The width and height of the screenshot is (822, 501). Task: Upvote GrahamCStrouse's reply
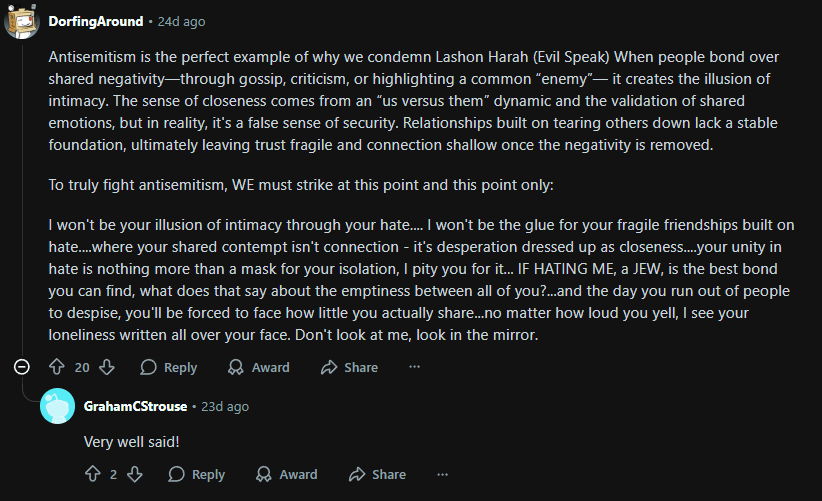tap(93, 474)
